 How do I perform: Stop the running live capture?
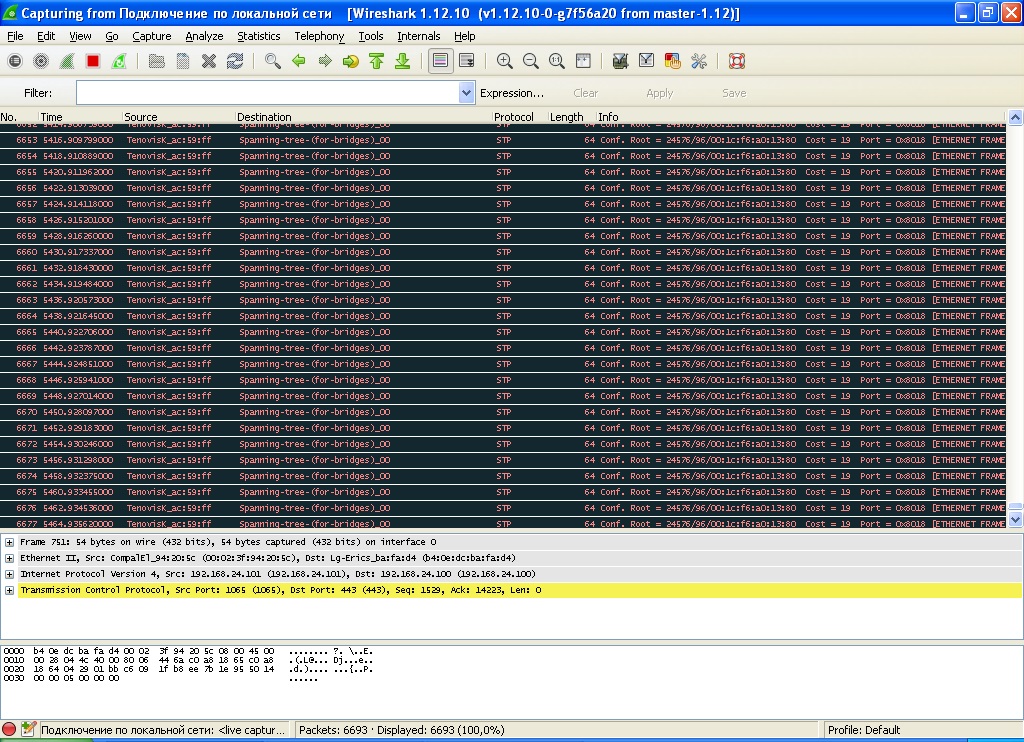tap(93, 61)
